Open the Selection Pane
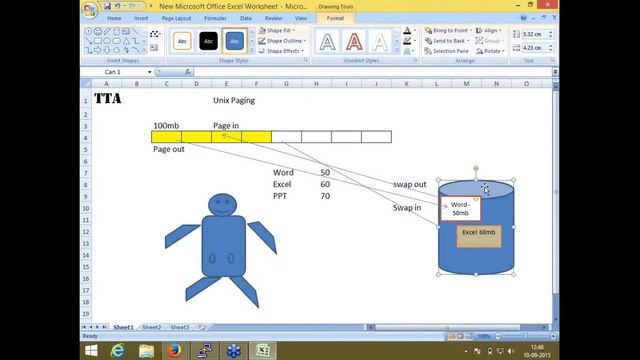This screenshot has width=640, height=360. tap(447, 51)
